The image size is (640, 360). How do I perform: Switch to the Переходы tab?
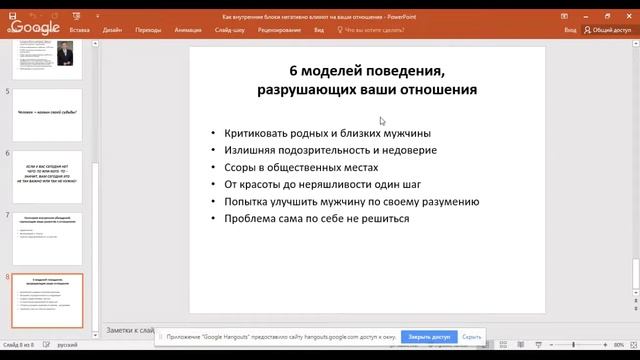tap(148, 30)
